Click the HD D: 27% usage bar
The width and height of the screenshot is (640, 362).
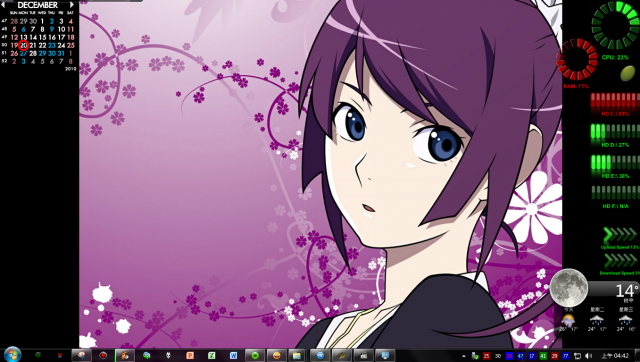pos(615,132)
